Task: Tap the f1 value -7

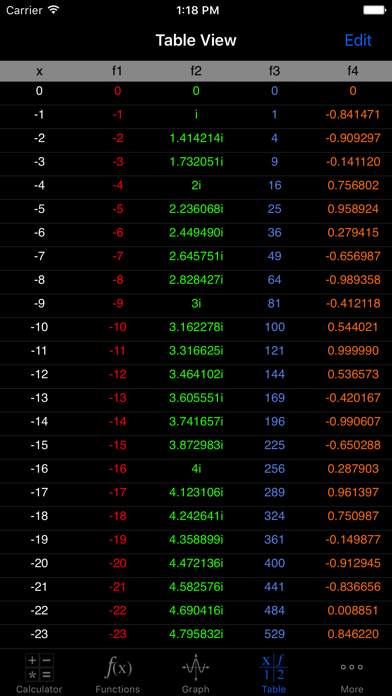Action: point(118,256)
